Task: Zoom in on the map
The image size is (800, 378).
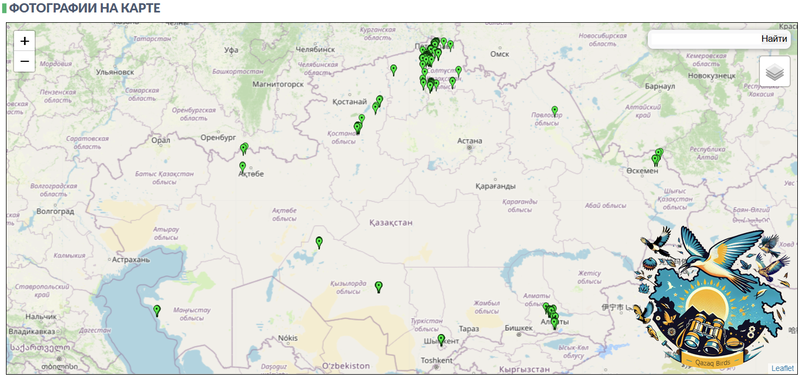Action: (x=24, y=41)
